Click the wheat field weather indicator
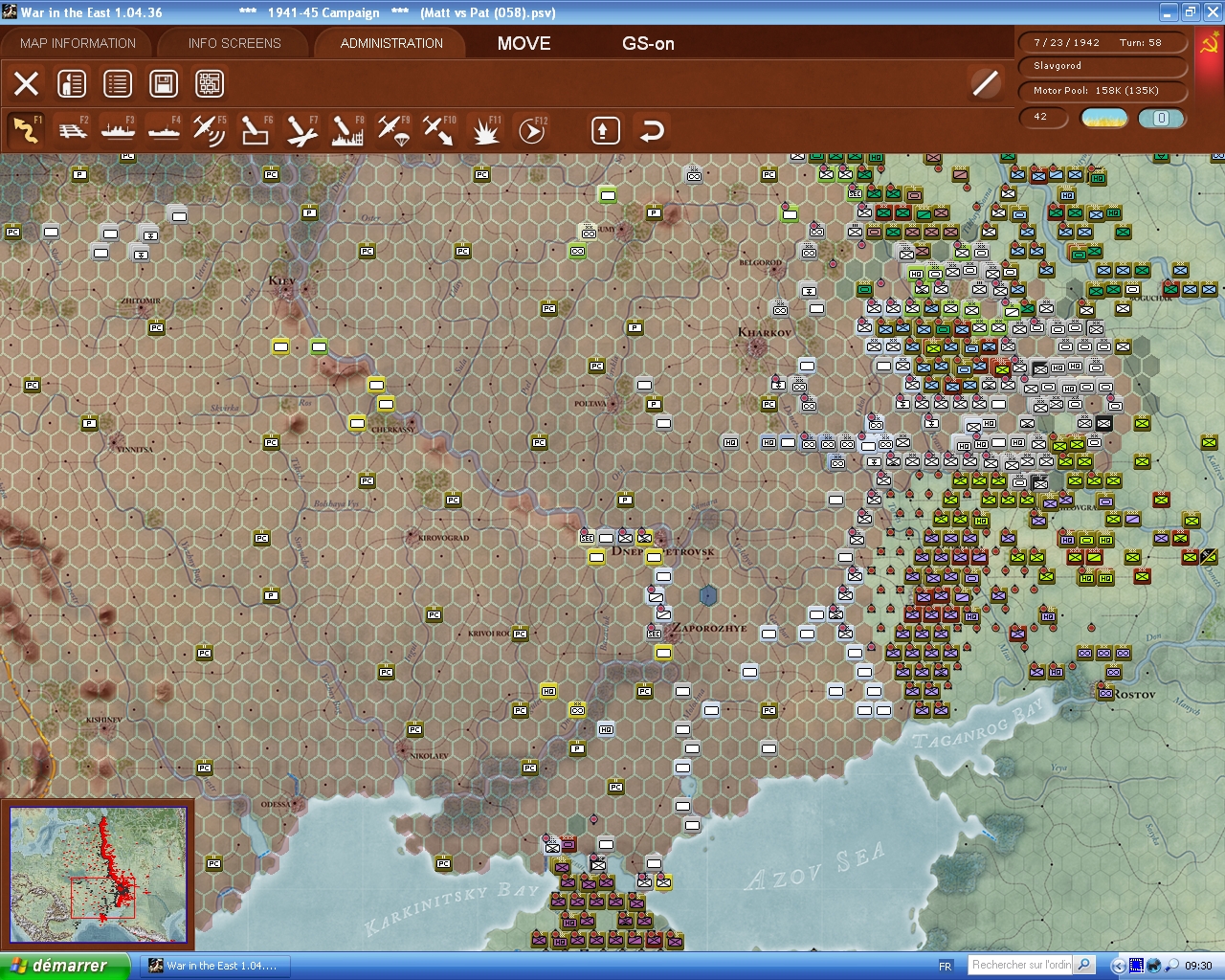1225x980 pixels. tap(1103, 118)
